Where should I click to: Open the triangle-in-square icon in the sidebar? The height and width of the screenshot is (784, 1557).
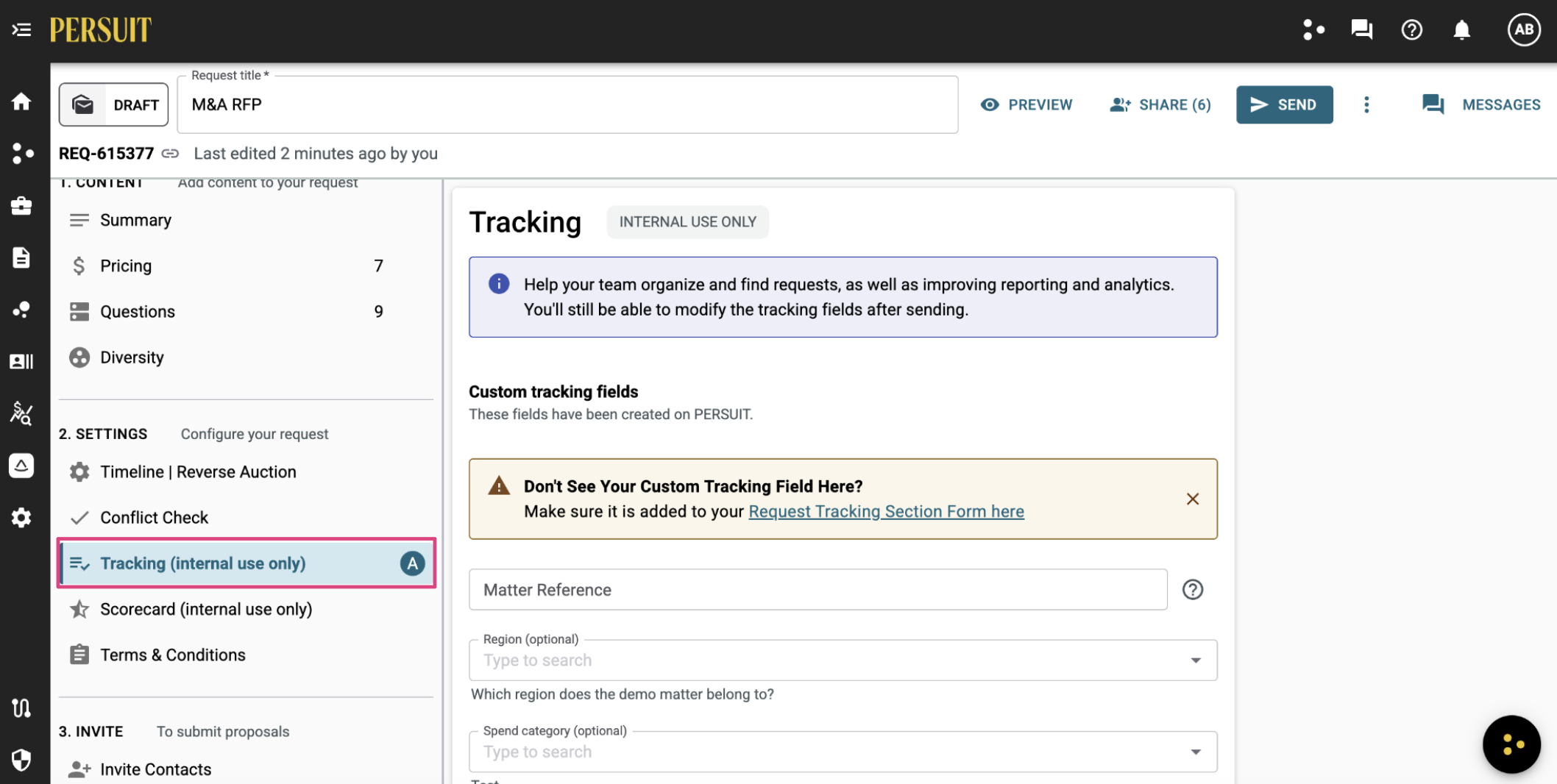21,466
